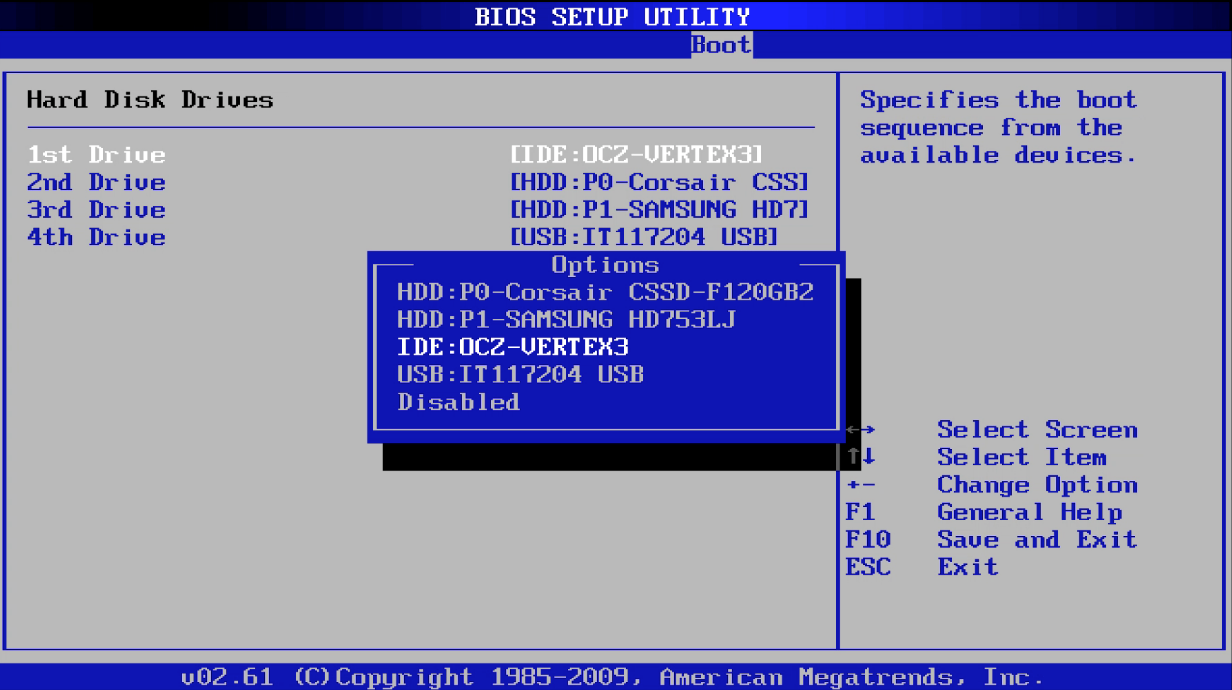Open 3rd Drive value HDD:P1-SAMSUNG HD7
Image resolution: width=1232 pixels, height=690 pixels.
point(659,210)
